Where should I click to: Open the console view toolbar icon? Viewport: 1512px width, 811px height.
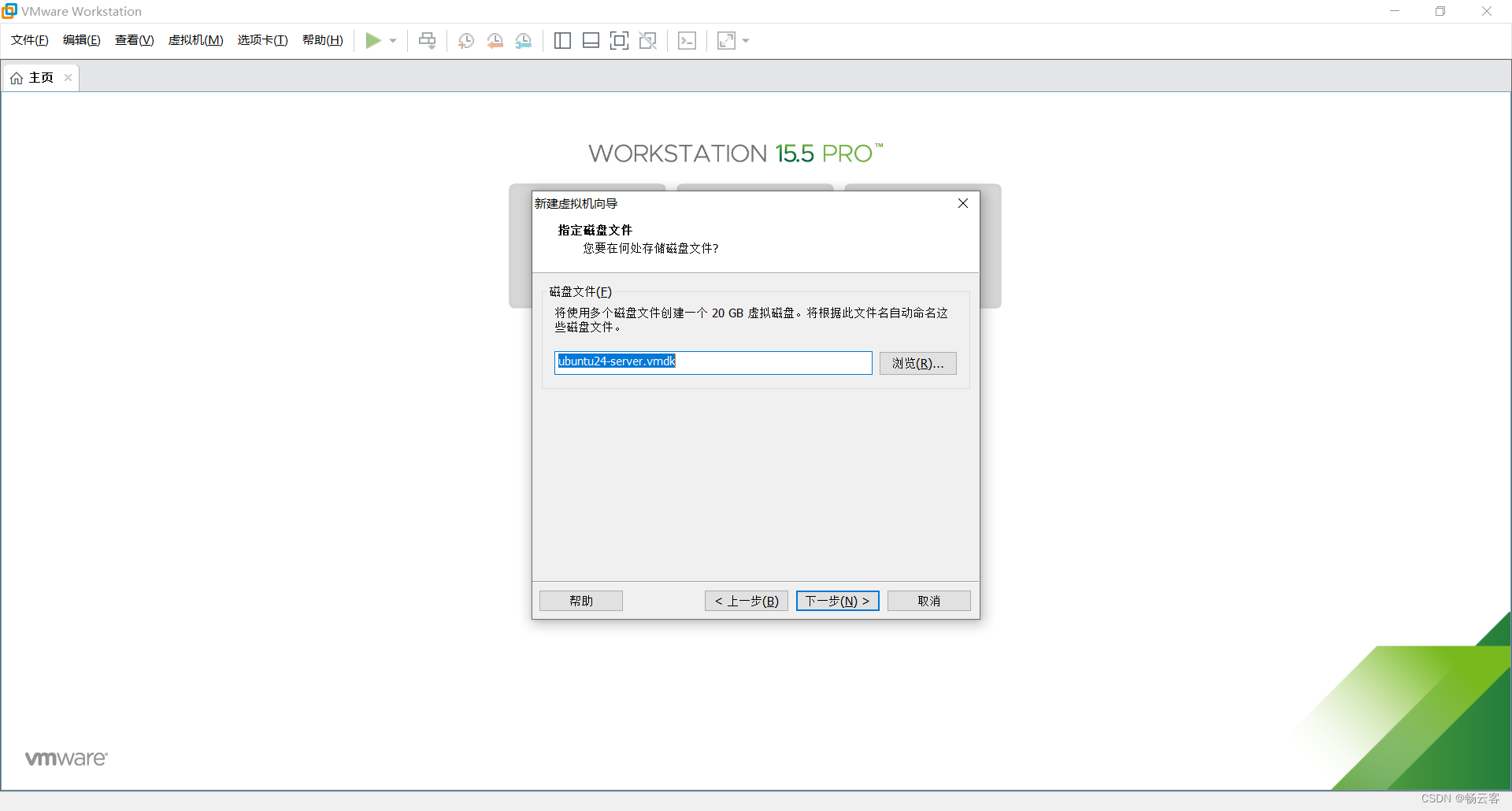click(x=687, y=41)
